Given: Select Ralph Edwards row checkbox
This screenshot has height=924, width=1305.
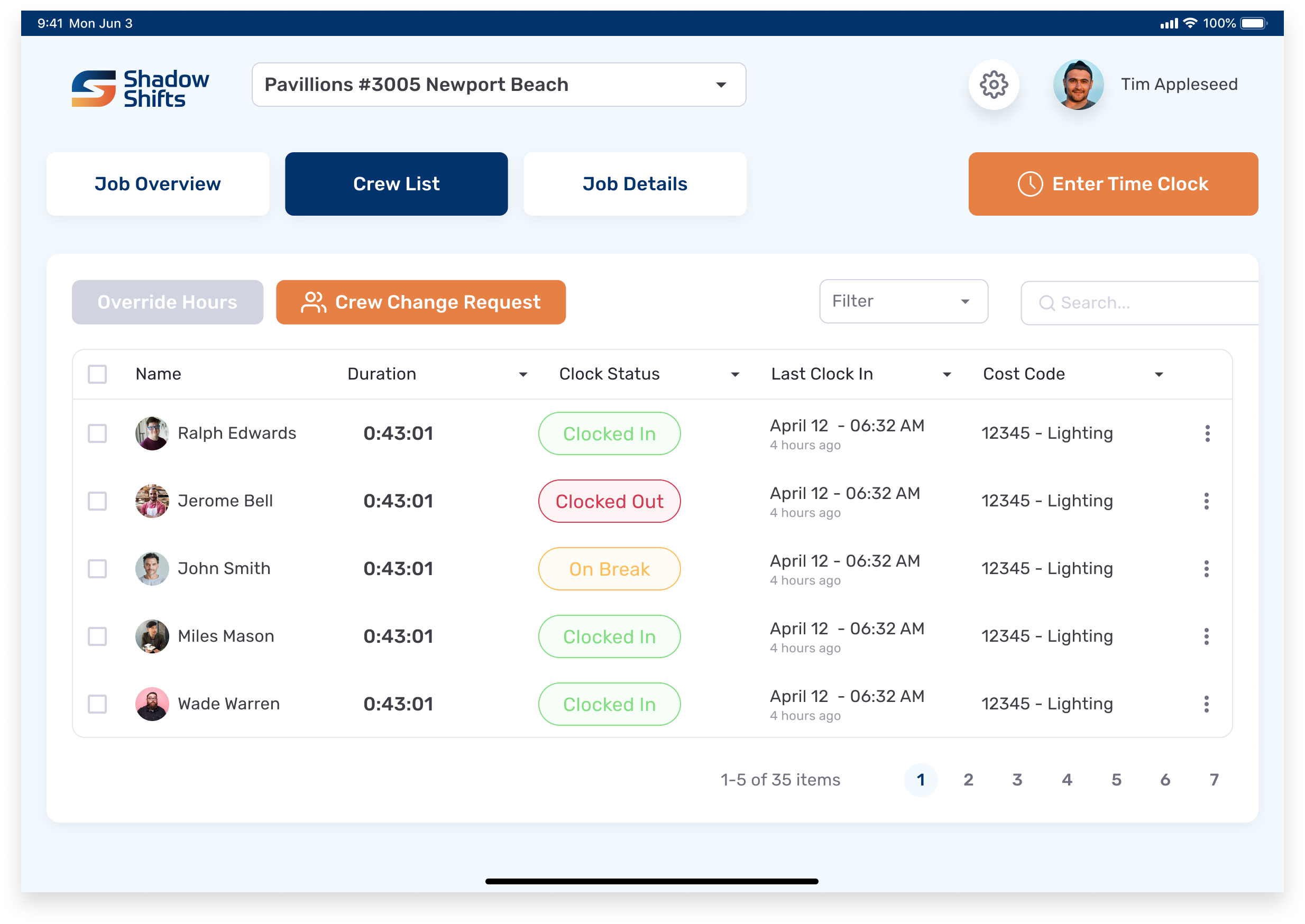Looking at the screenshot, I should [x=97, y=433].
